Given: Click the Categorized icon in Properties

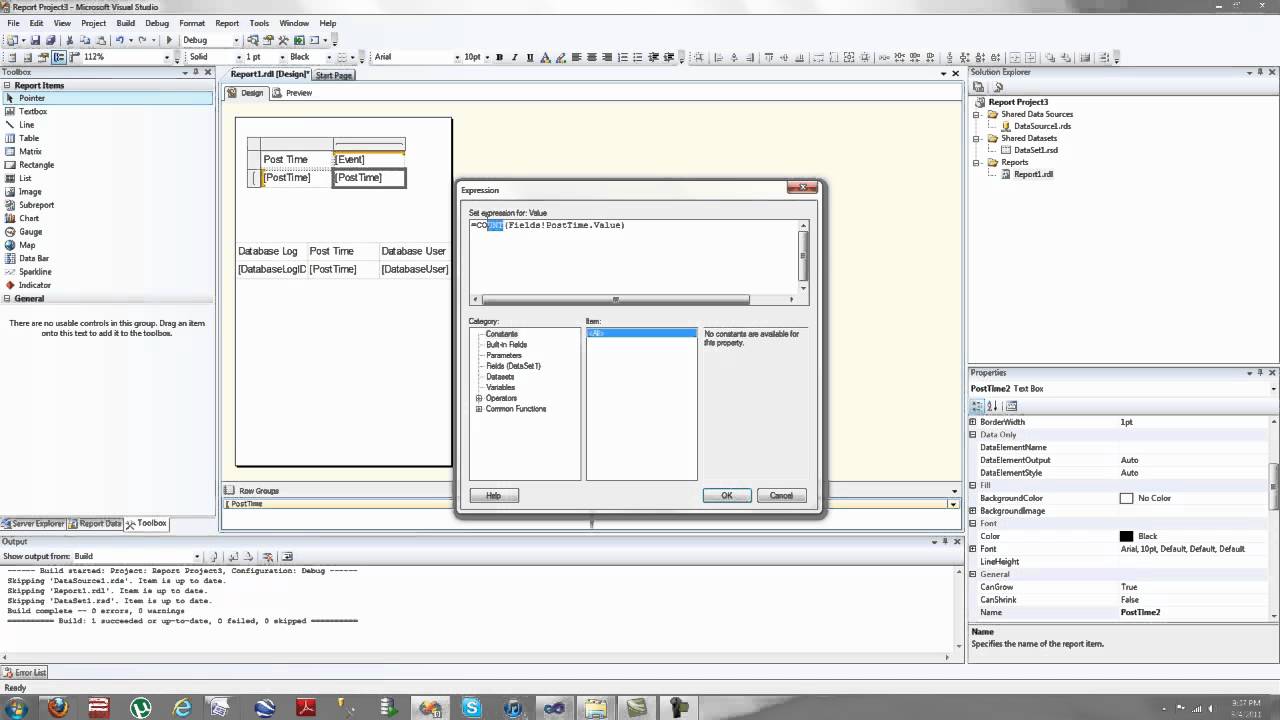Looking at the screenshot, I should [x=978, y=406].
